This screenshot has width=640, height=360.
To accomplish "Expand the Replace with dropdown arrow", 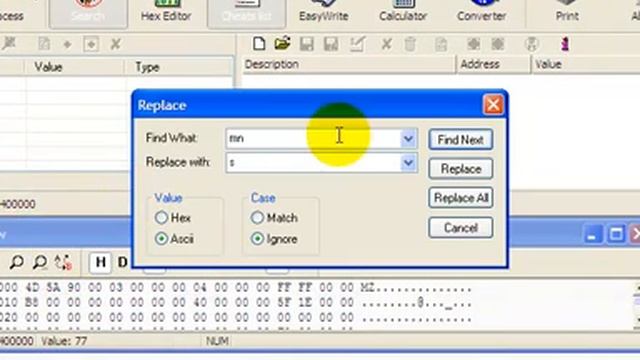I will 408,163.
